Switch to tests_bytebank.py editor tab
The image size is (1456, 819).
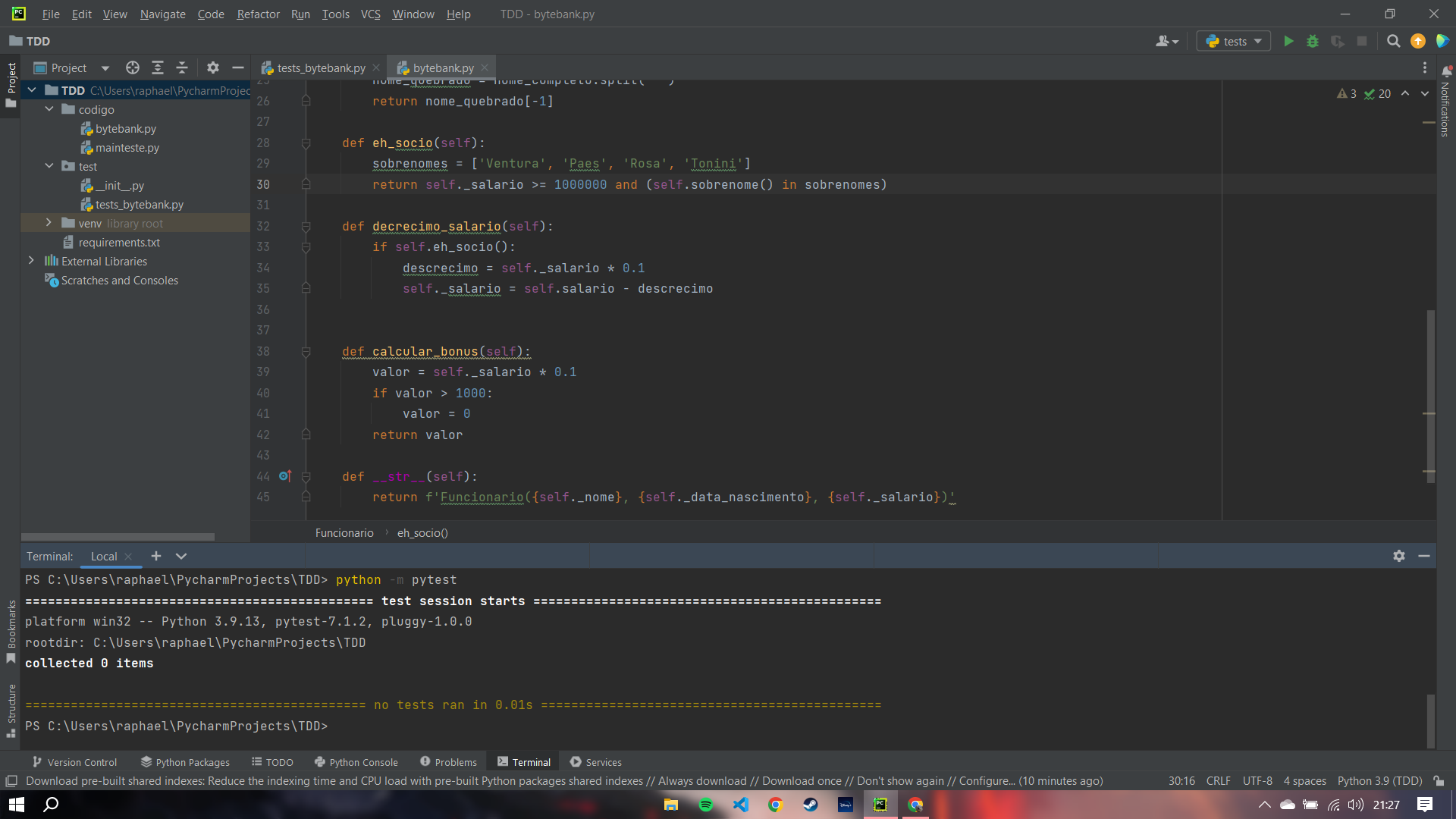[313, 67]
